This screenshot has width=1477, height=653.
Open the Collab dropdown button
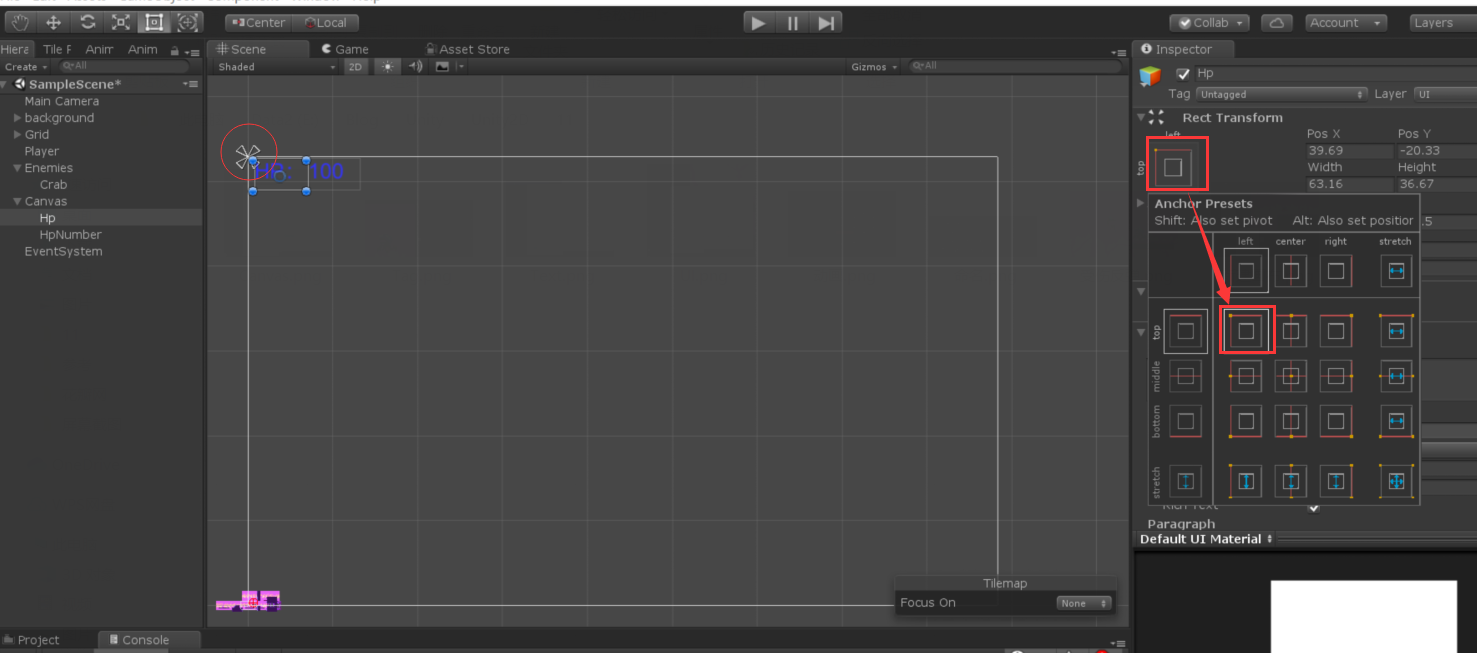pos(1208,22)
